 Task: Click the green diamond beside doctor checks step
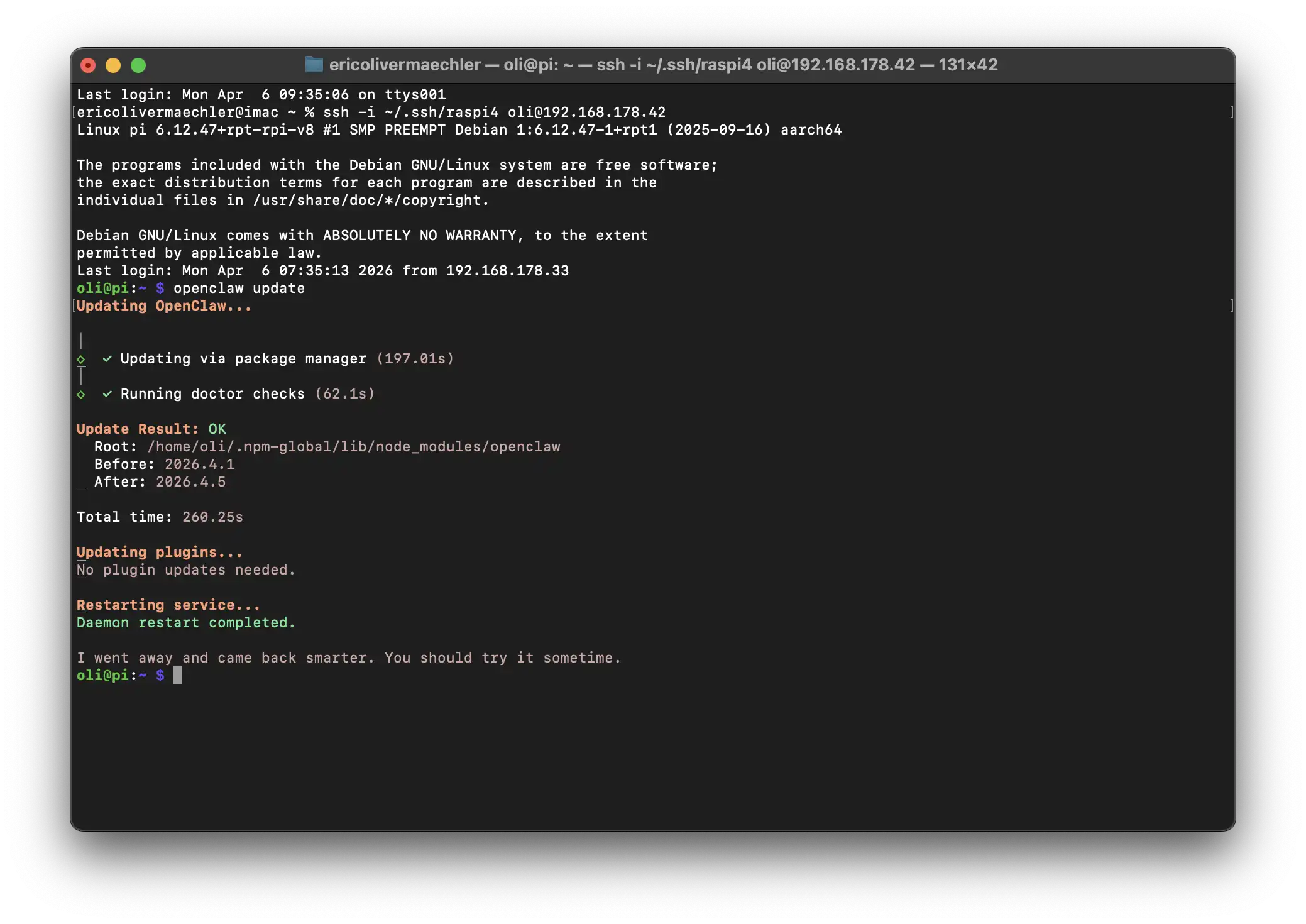point(81,395)
